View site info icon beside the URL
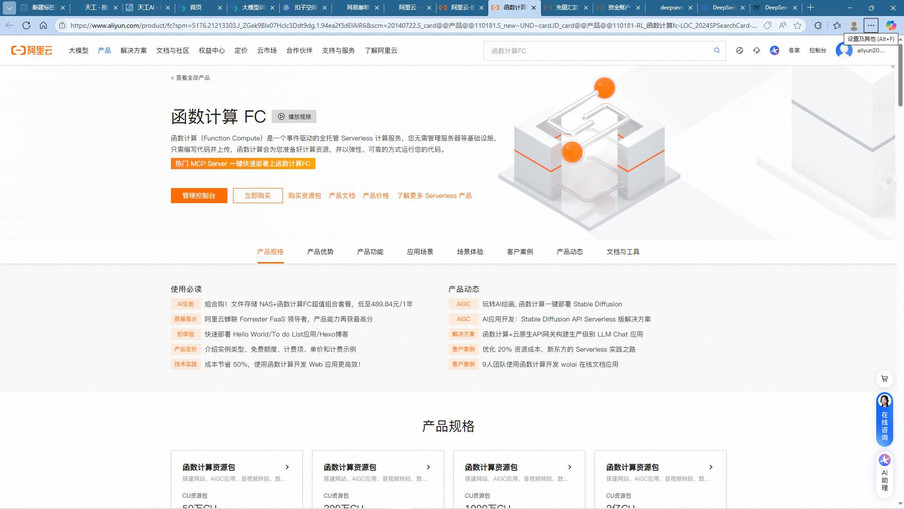The image size is (904, 509). (x=62, y=25)
